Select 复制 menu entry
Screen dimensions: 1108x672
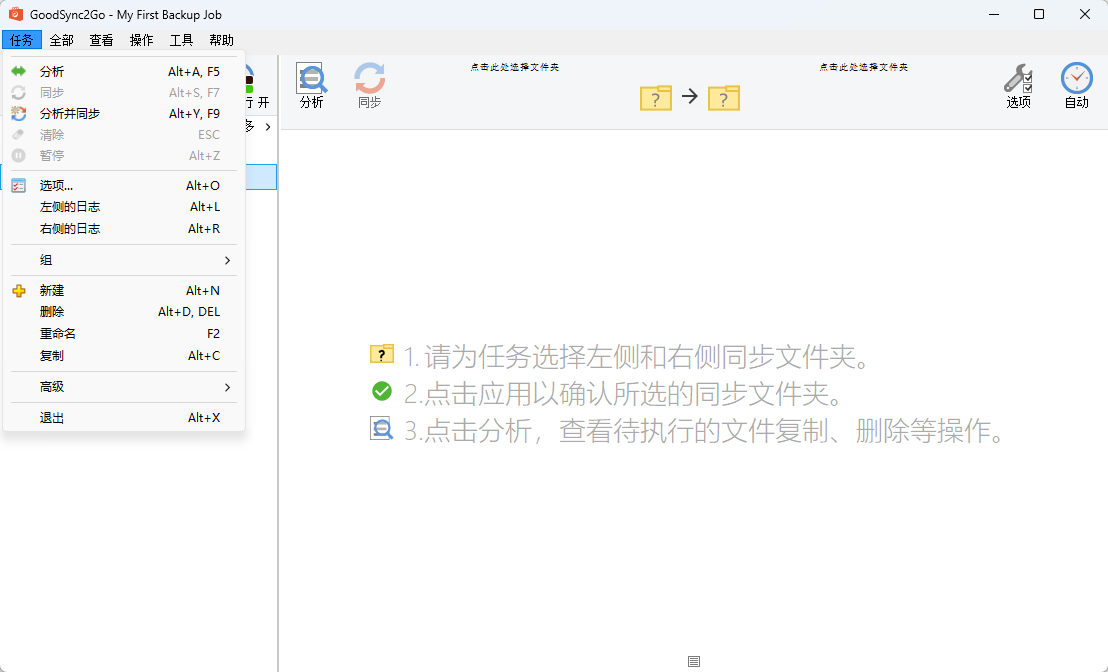coord(124,355)
